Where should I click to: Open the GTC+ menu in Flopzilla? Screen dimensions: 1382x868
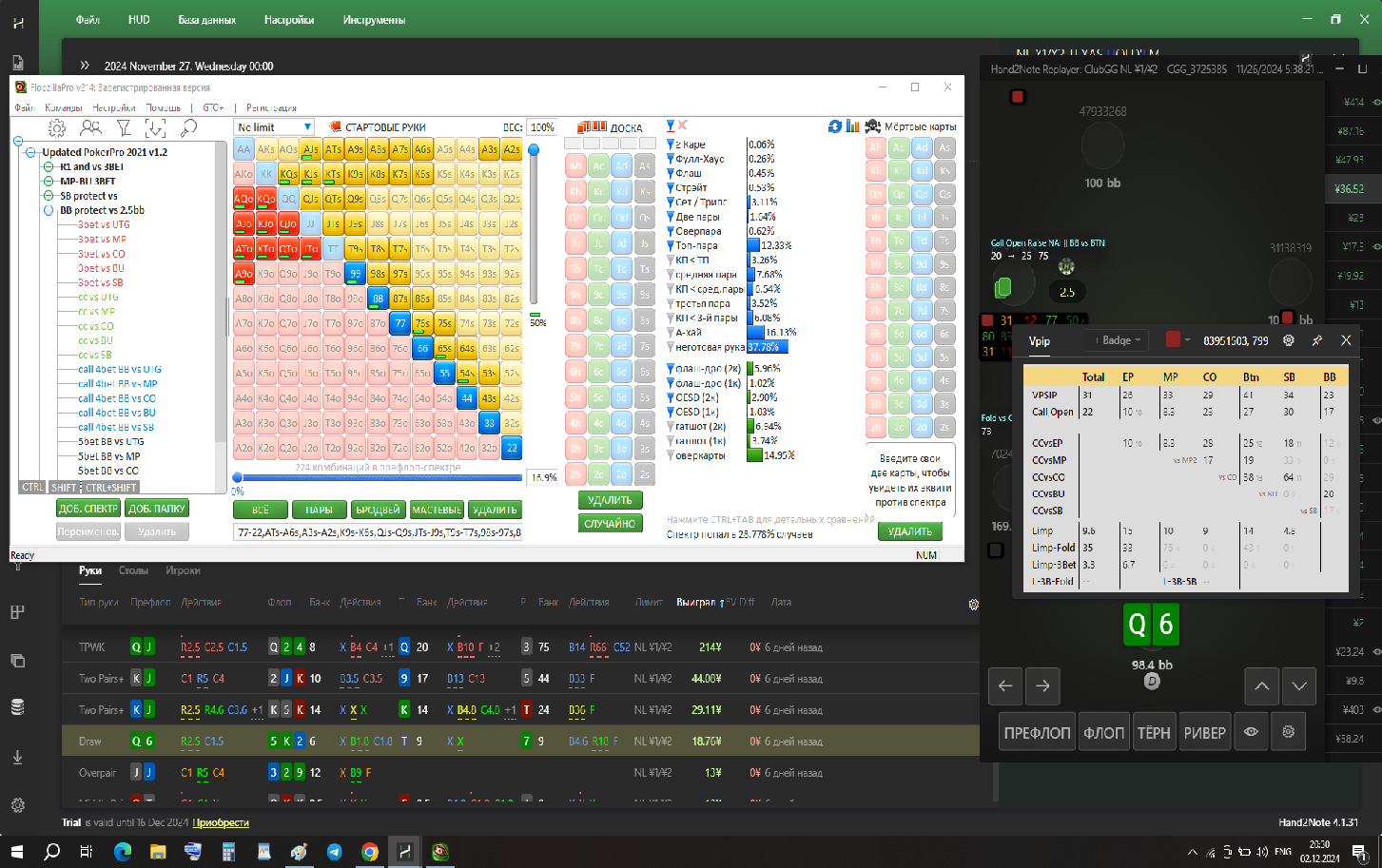213,107
